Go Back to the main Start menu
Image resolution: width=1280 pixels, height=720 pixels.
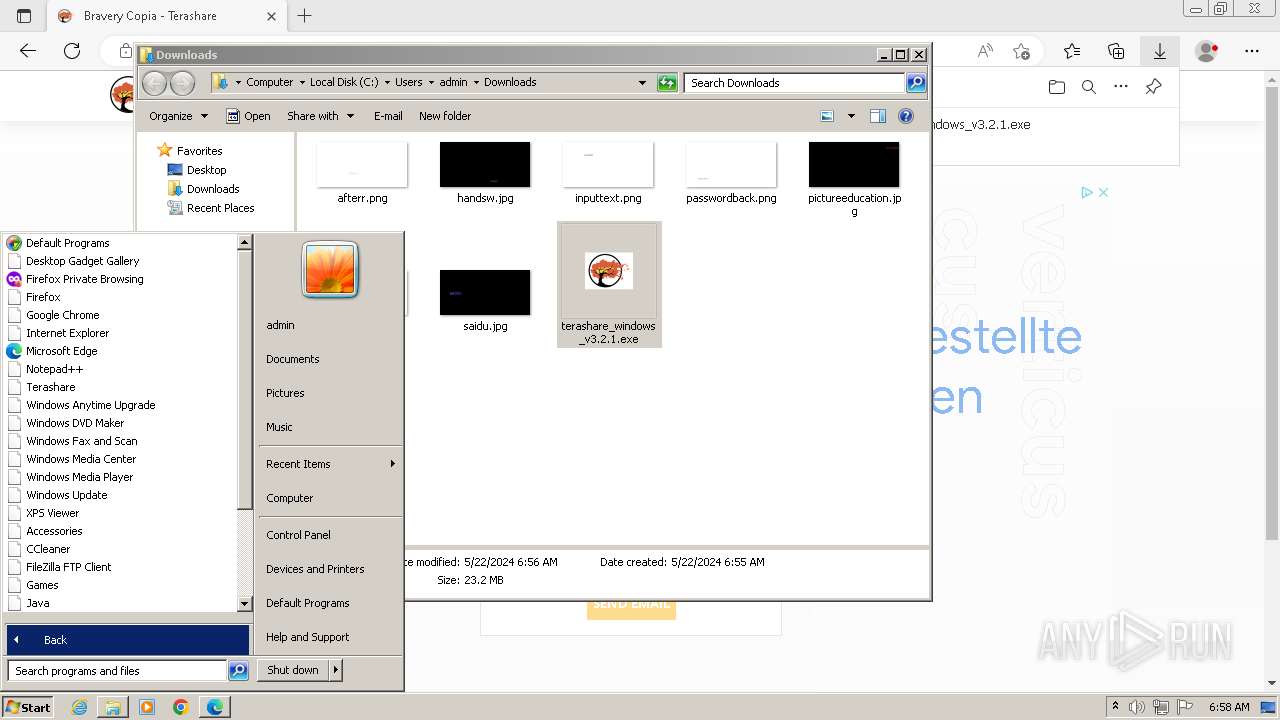point(128,640)
